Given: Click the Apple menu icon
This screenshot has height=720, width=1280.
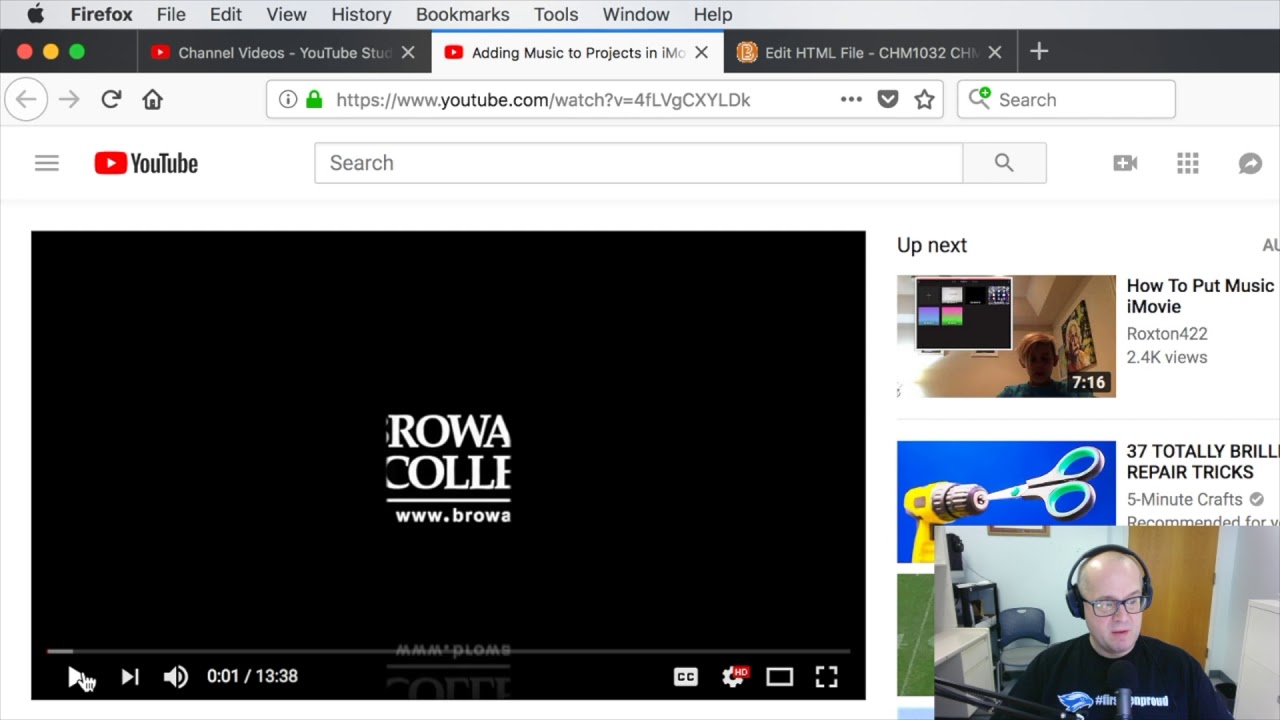Looking at the screenshot, I should pos(35,14).
